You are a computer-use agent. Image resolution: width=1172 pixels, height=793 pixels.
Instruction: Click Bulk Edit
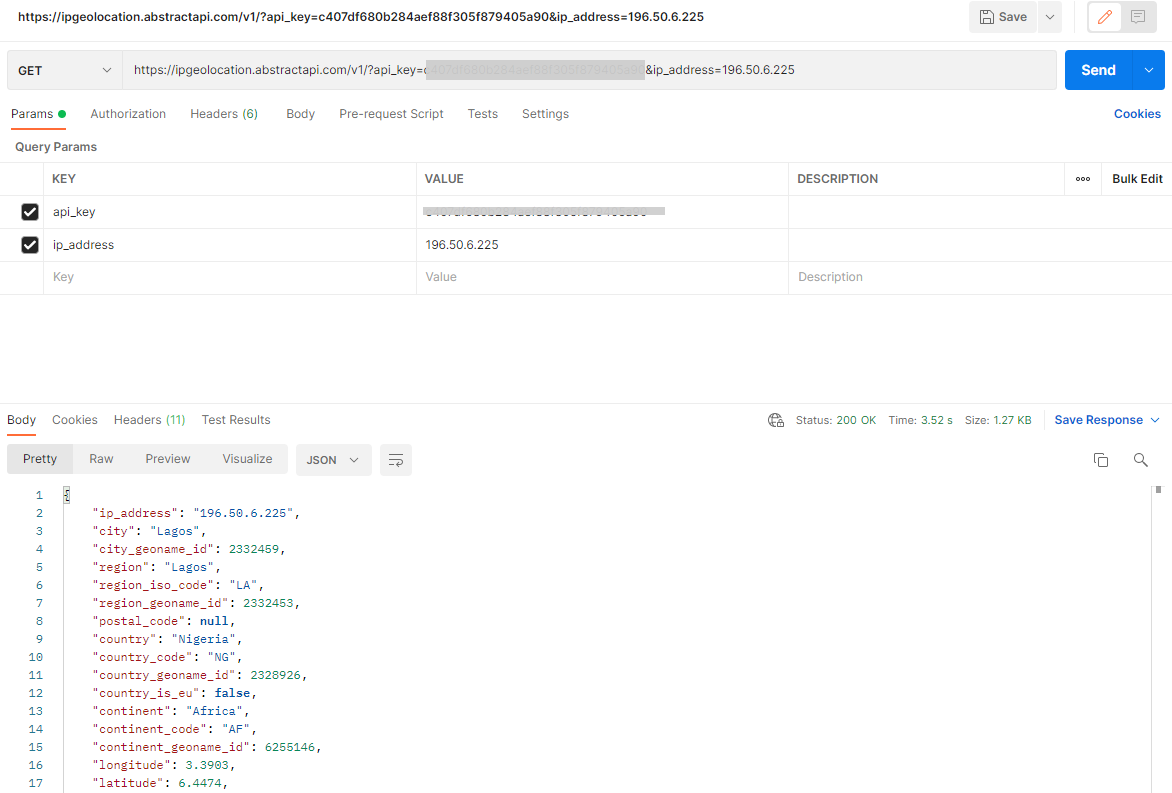(x=1137, y=179)
